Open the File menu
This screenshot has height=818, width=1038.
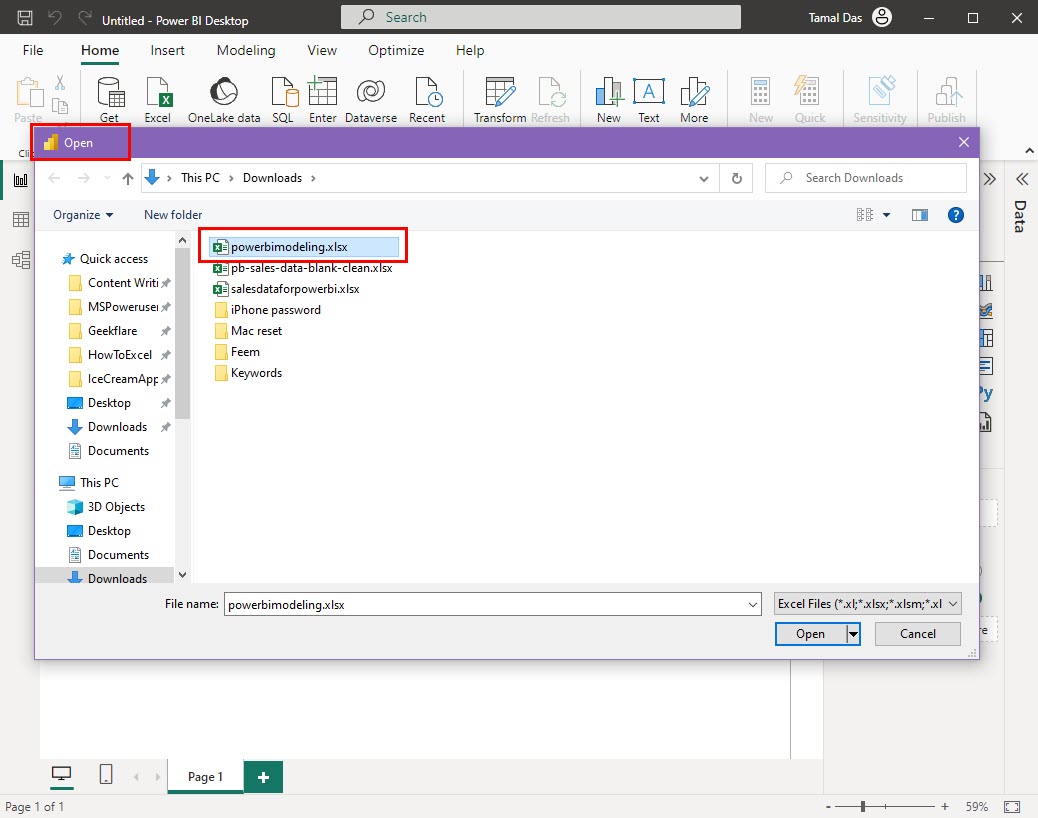point(32,50)
